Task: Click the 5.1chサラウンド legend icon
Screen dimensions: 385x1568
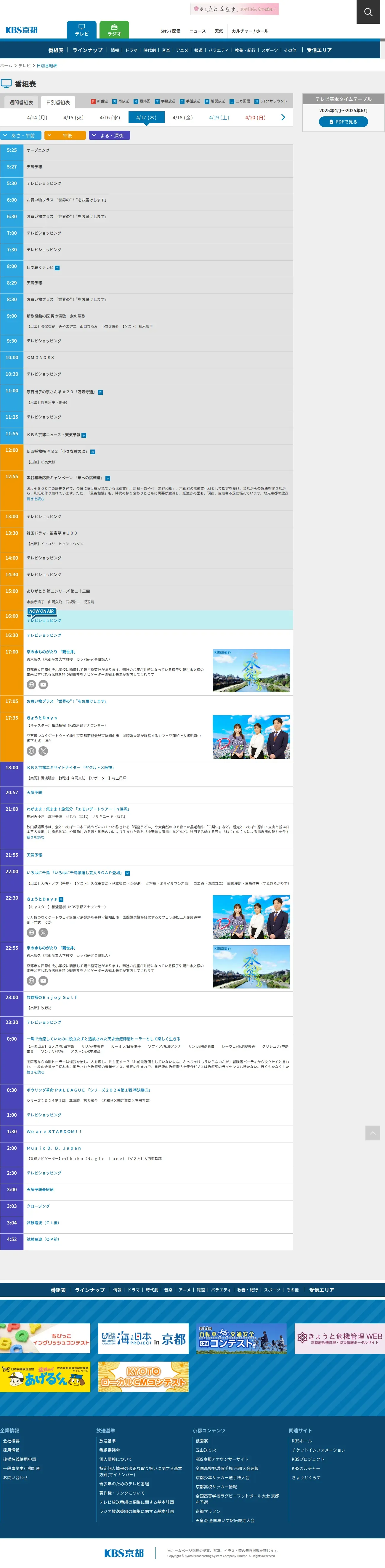Action: [x=256, y=102]
